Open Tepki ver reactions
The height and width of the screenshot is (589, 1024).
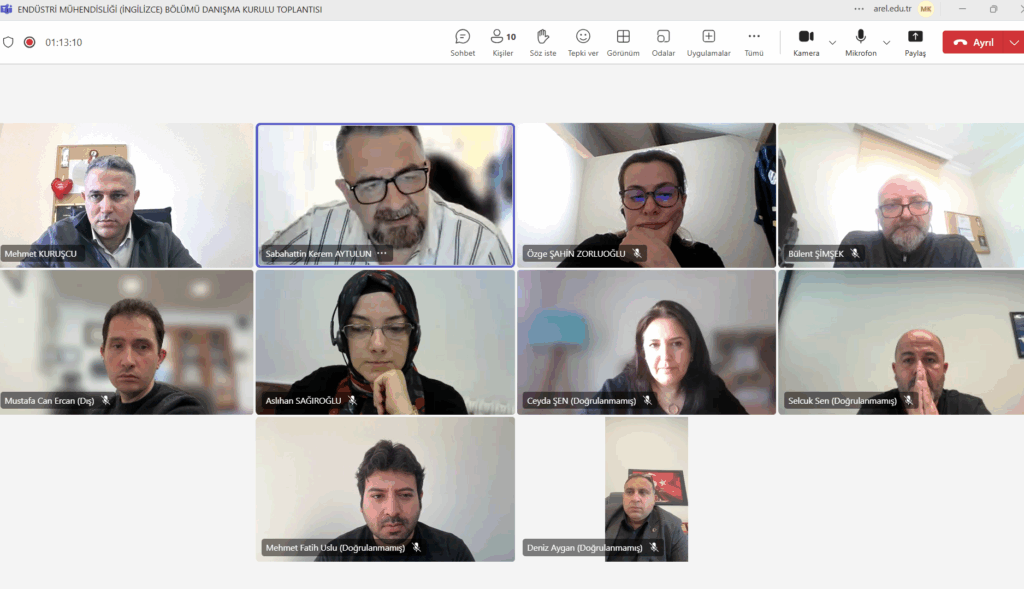tap(583, 42)
